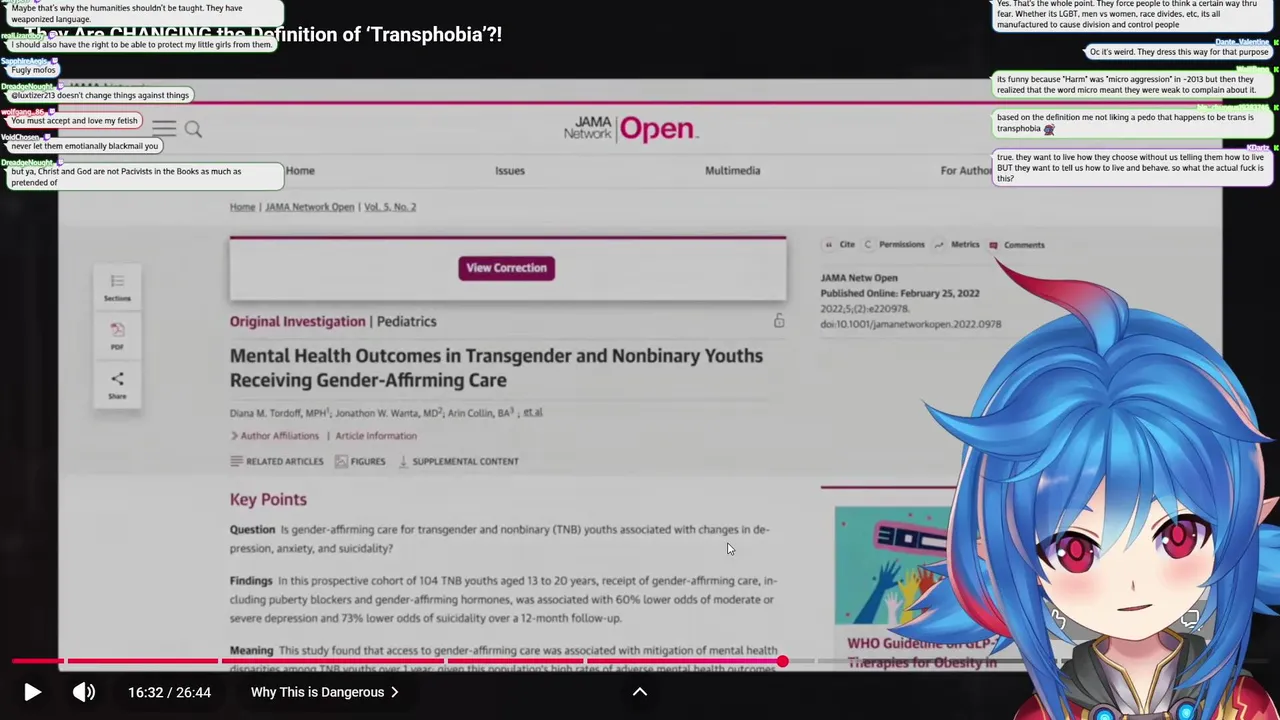1280x720 pixels.
Task: Click the open access lock icon
Action: coord(779,321)
